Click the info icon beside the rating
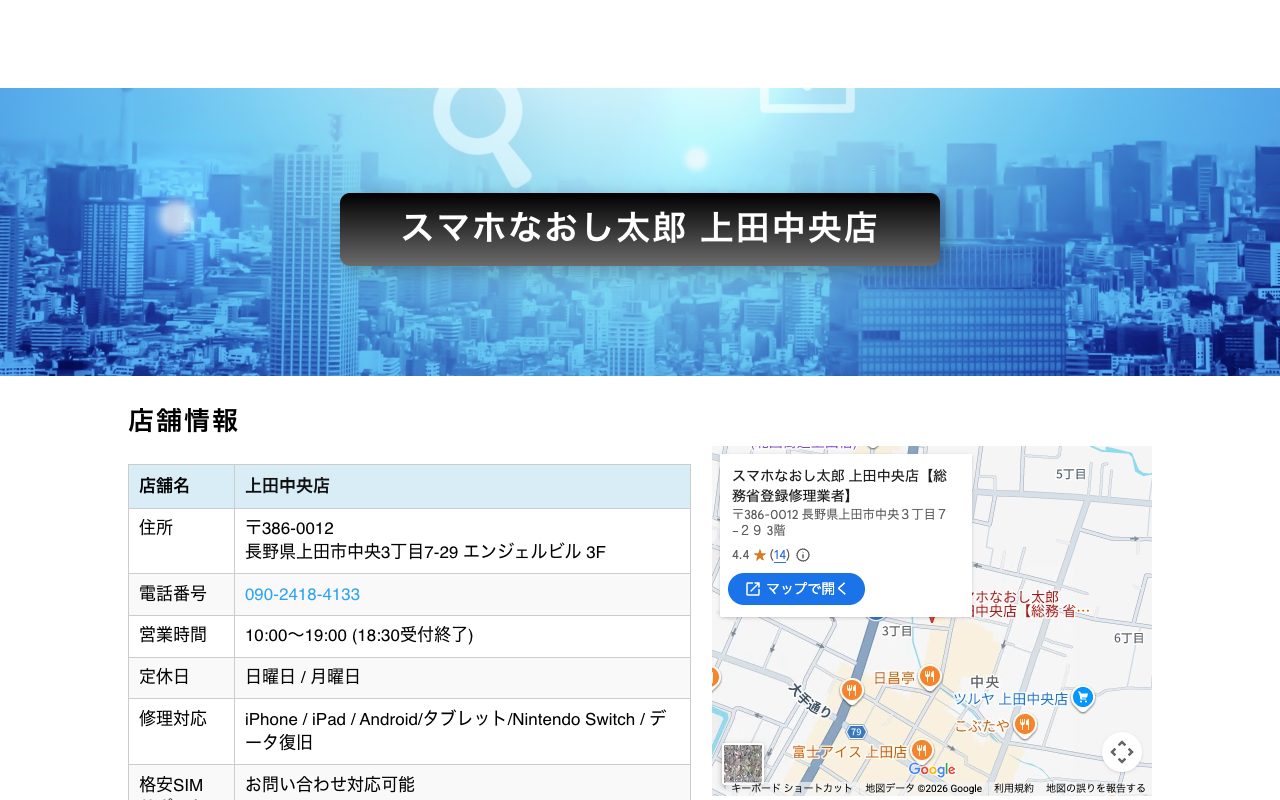This screenshot has width=1280, height=800. [802, 555]
